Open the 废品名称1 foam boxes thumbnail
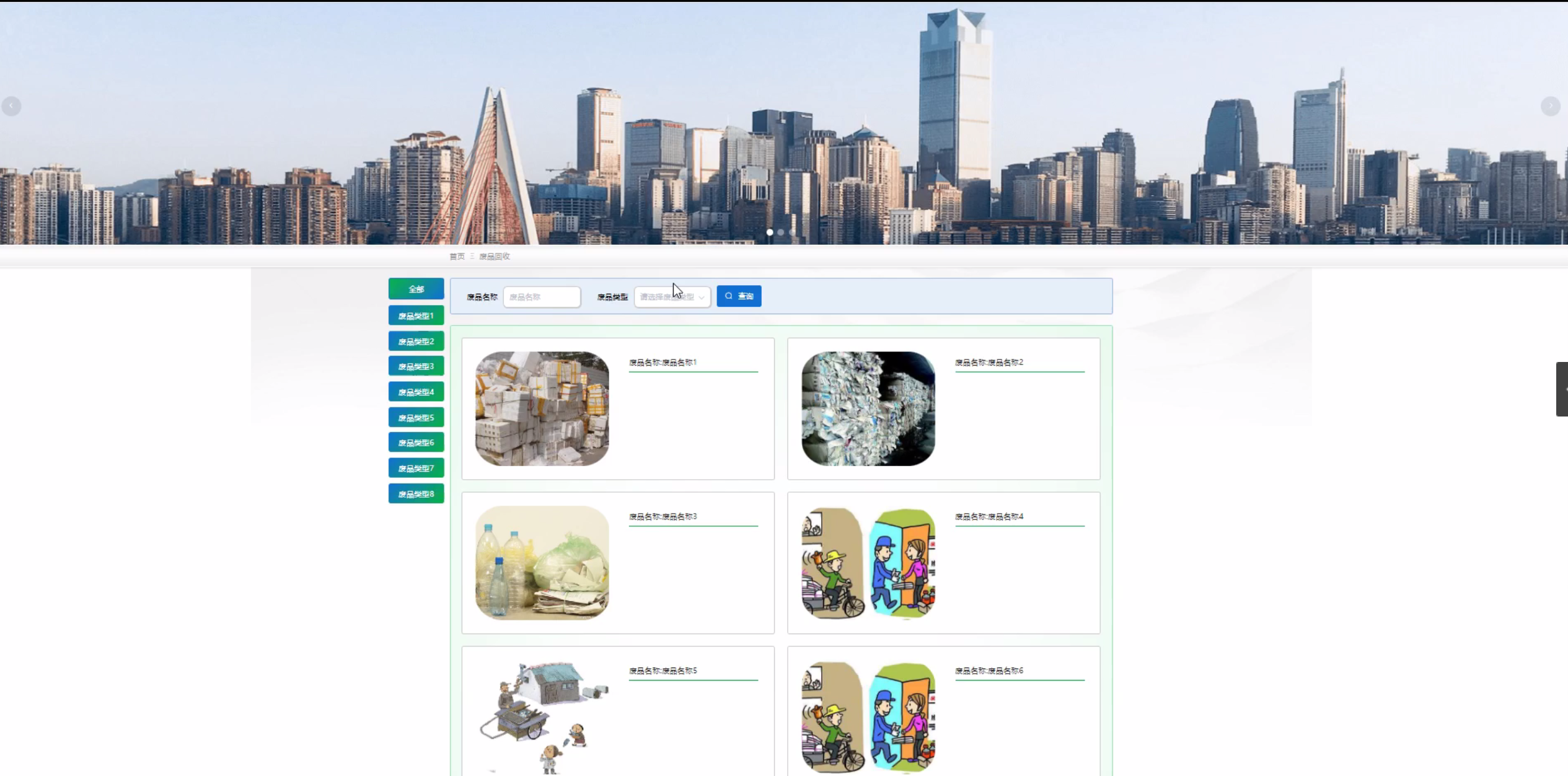Viewport: 1568px width, 776px height. coord(542,408)
